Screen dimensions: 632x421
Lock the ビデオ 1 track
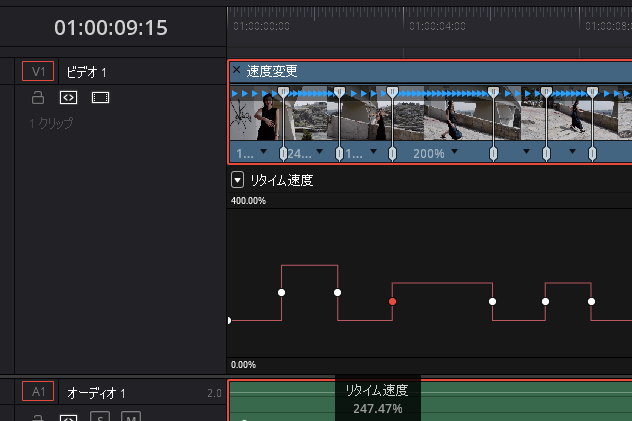(x=38, y=97)
